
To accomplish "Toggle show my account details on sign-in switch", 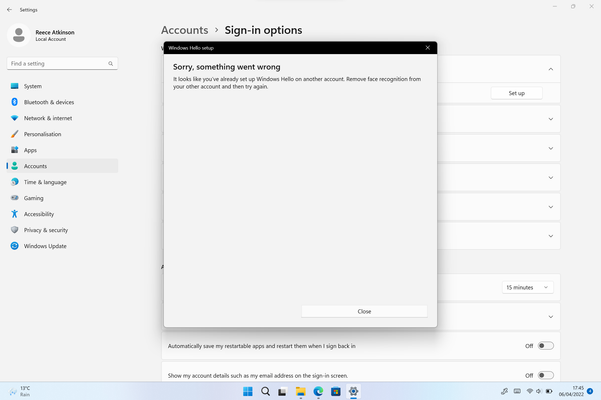I will pos(545,375).
